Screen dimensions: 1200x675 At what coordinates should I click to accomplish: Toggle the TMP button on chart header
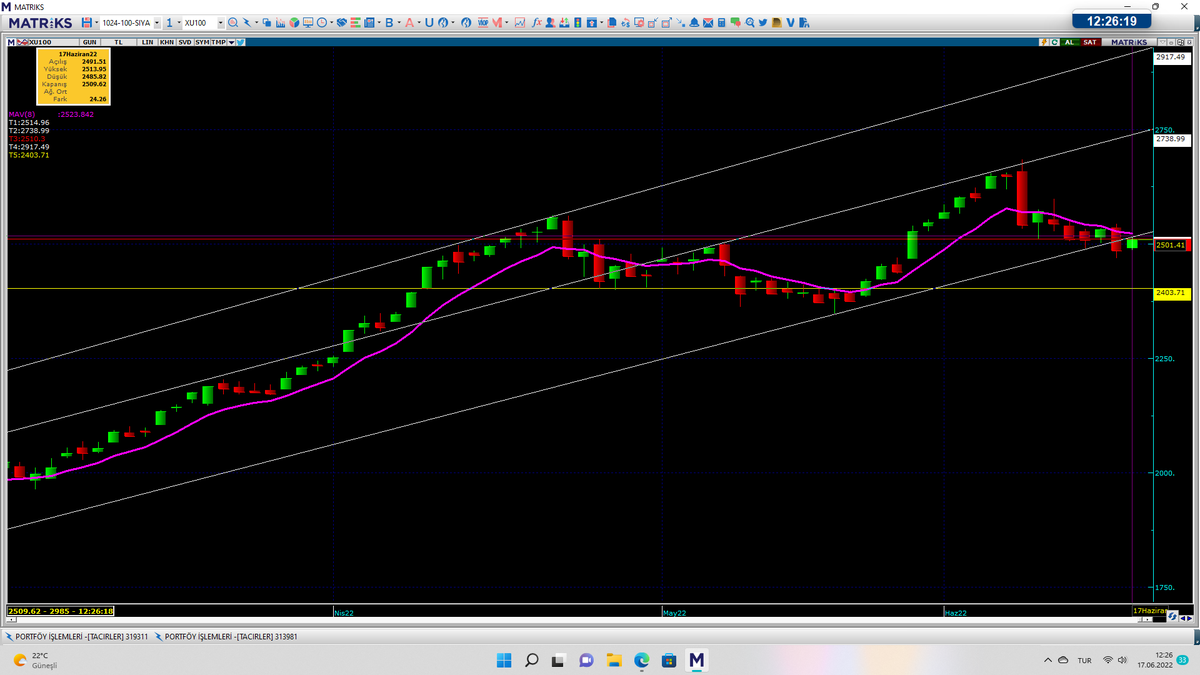click(x=218, y=43)
